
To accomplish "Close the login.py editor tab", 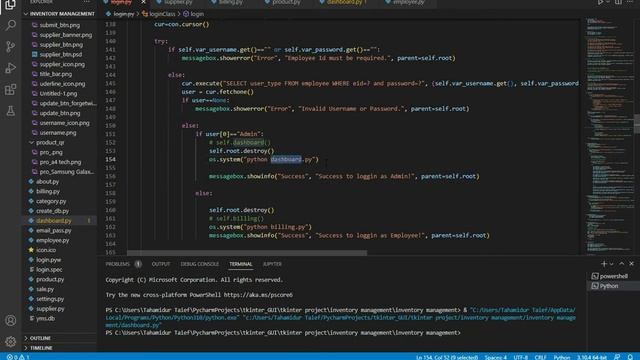I will (143, 2).
